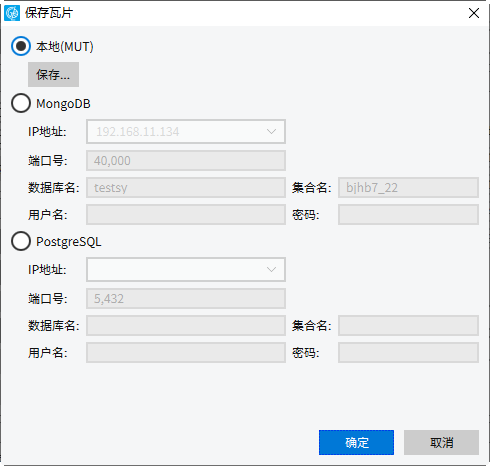Close the 保存瓦片 dialog
This screenshot has height=466, width=490.
tap(473, 13)
